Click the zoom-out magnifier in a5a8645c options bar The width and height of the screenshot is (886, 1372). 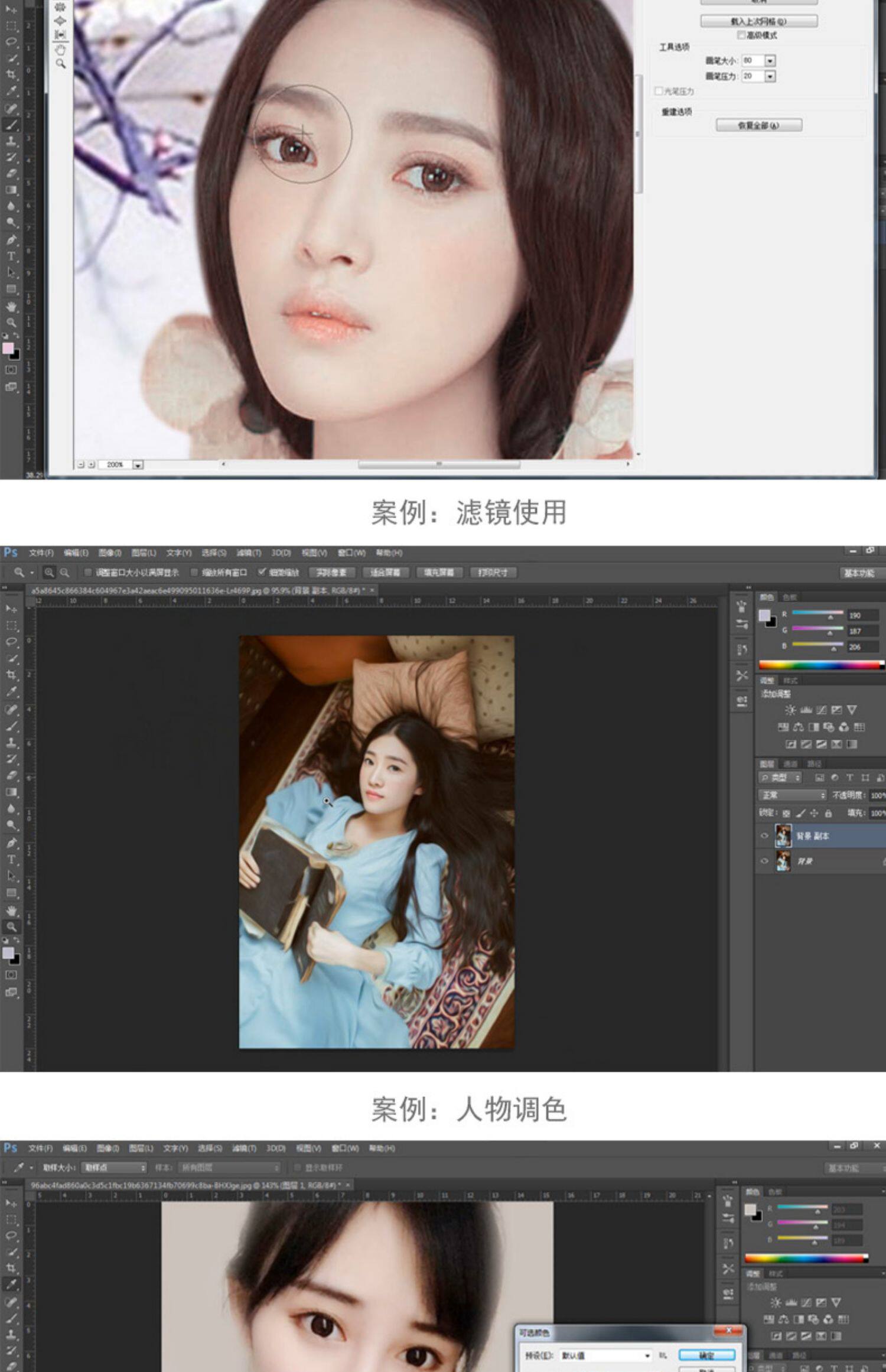pyautogui.click(x=64, y=573)
